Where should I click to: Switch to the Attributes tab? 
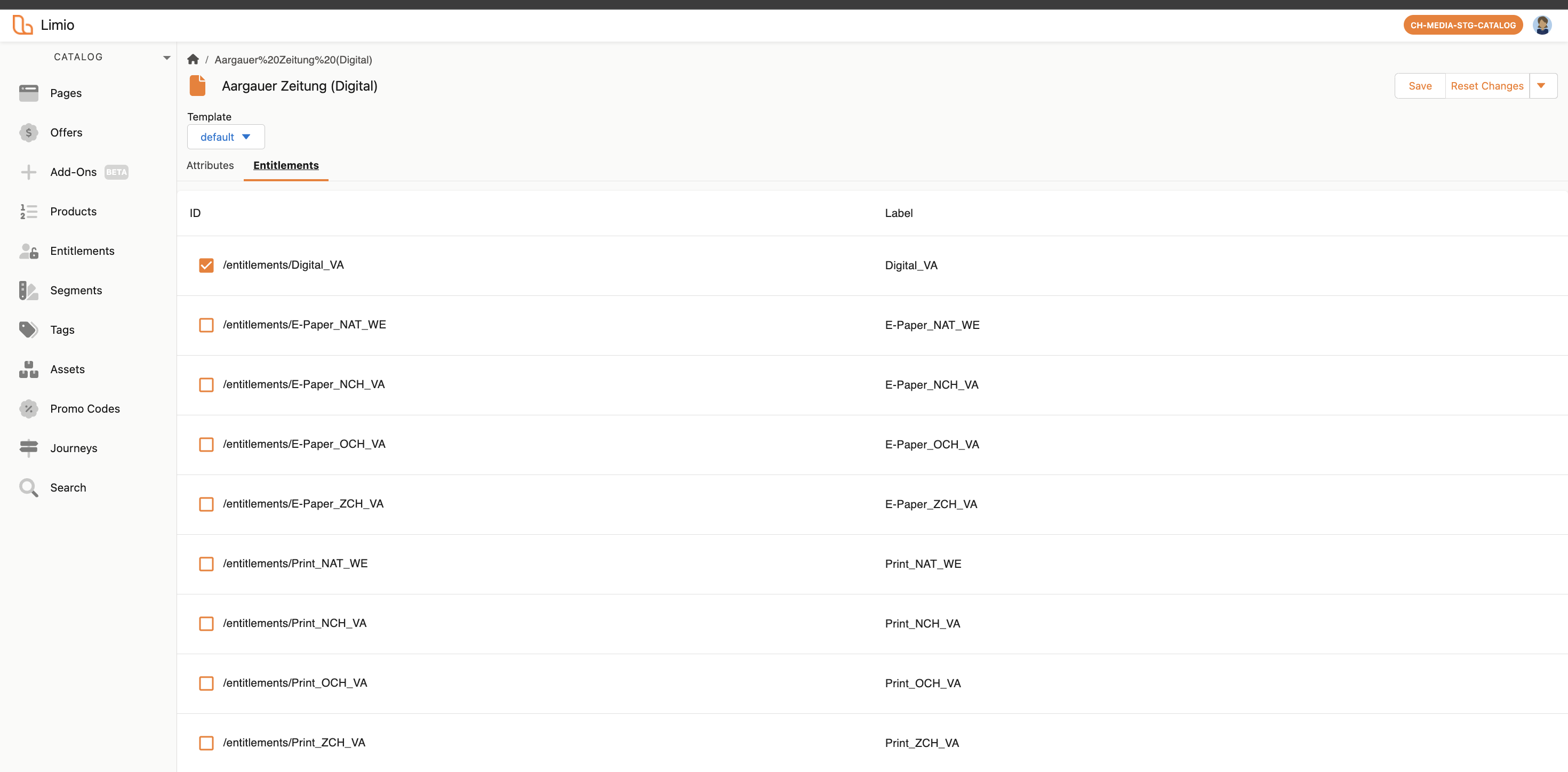(210, 165)
